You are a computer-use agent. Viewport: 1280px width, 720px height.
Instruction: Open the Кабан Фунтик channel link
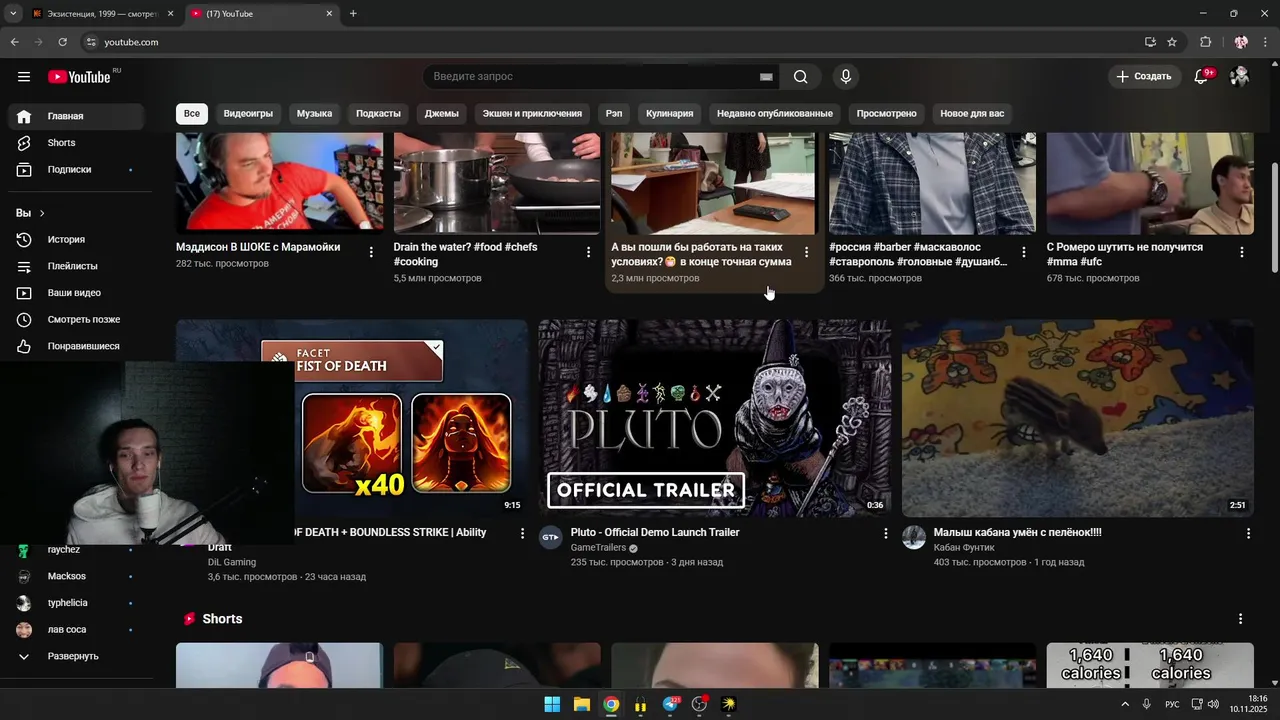[966, 548]
